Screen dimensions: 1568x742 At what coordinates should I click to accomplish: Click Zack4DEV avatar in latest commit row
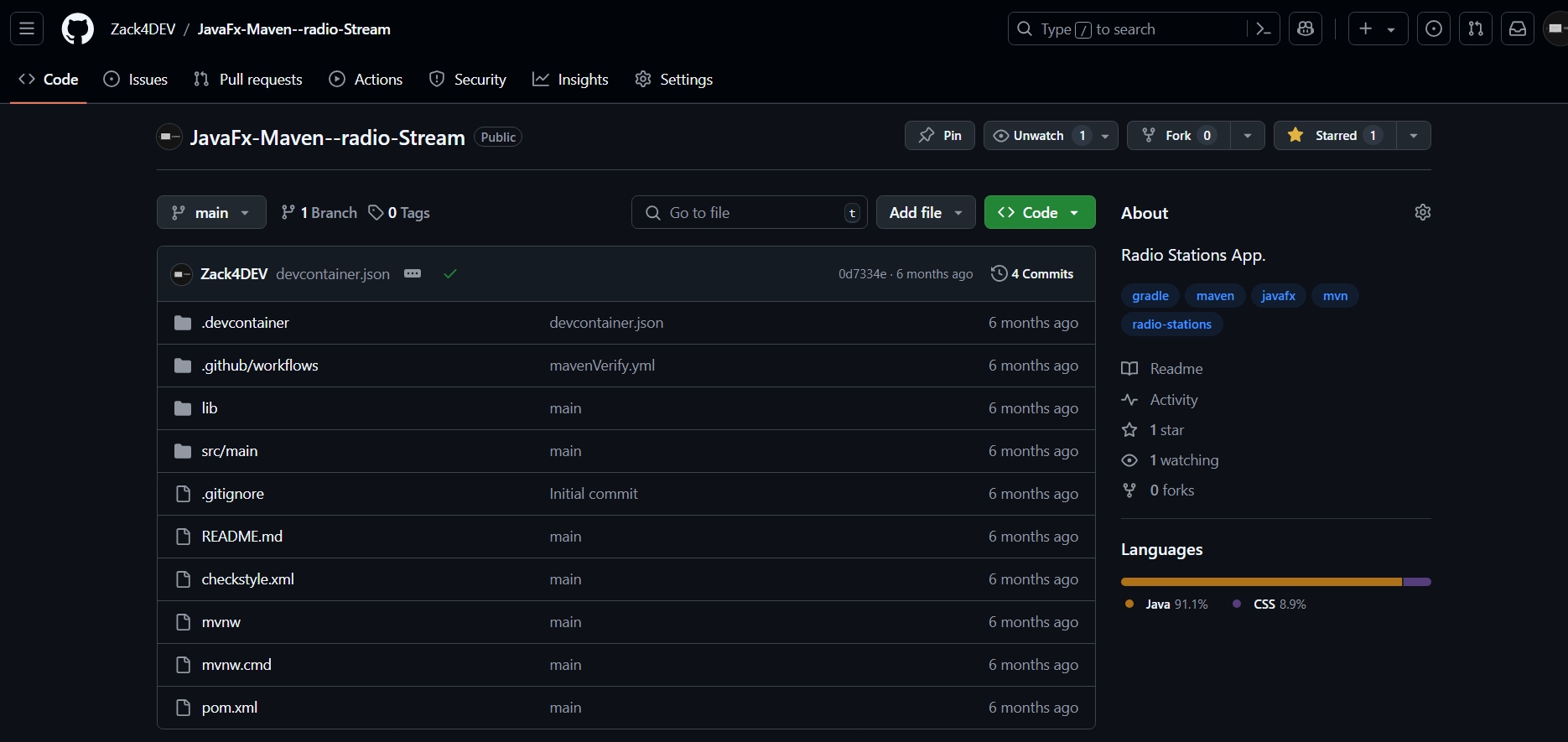[182, 274]
